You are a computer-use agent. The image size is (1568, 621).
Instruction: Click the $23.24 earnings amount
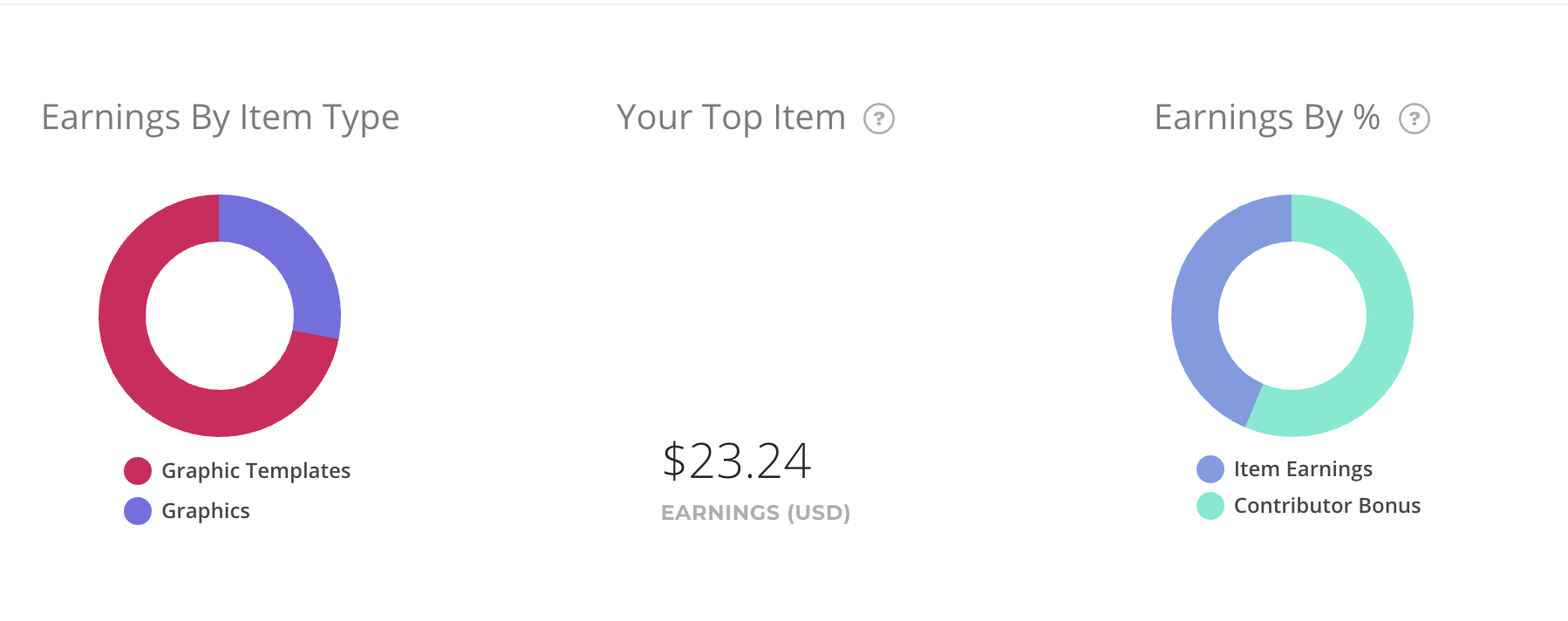(737, 461)
